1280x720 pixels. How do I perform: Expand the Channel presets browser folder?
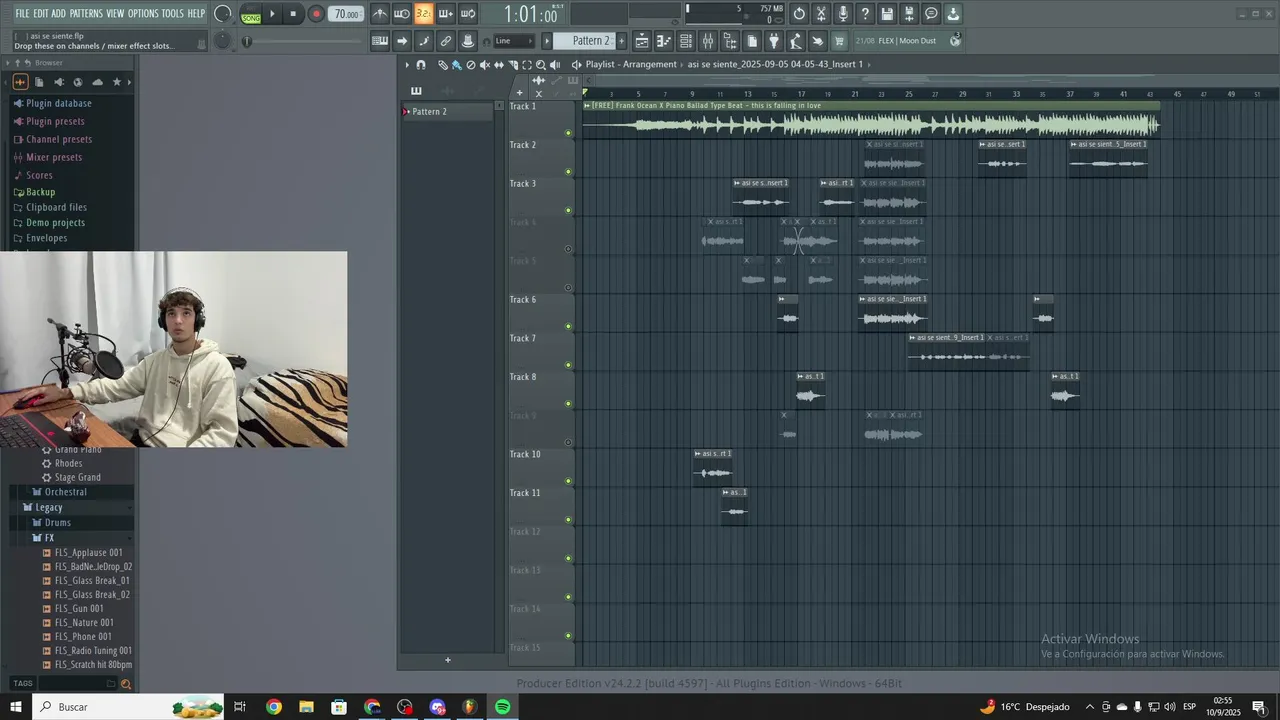point(59,139)
